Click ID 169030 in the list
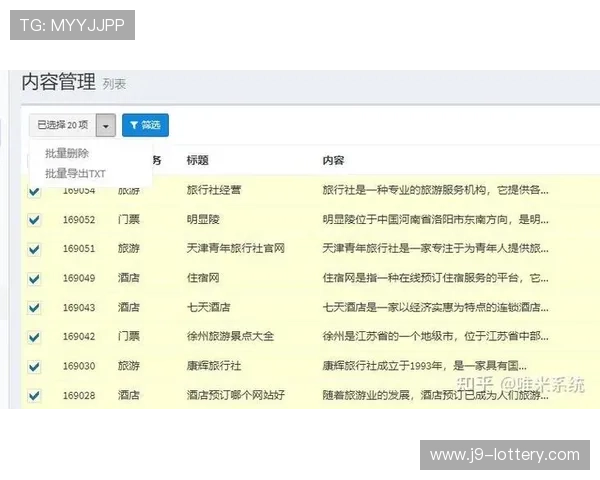 [x=79, y=366]
